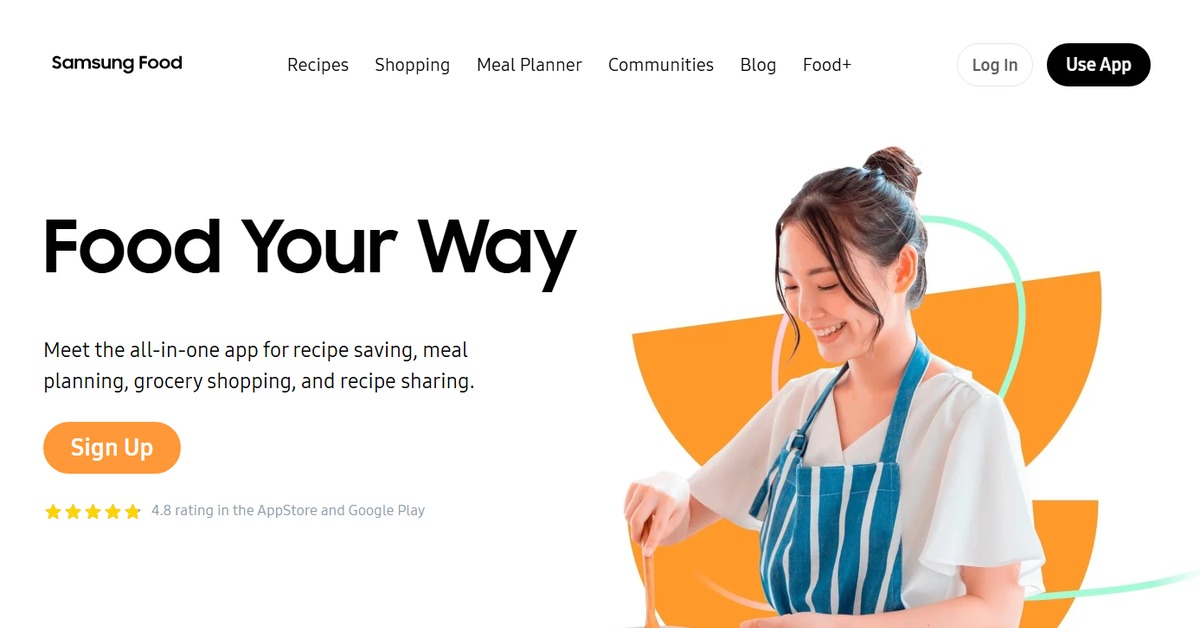The height and width of the screenshot is (628, 1200).
Task: Click the fourth yellow rating star
Action: [113, 511]
